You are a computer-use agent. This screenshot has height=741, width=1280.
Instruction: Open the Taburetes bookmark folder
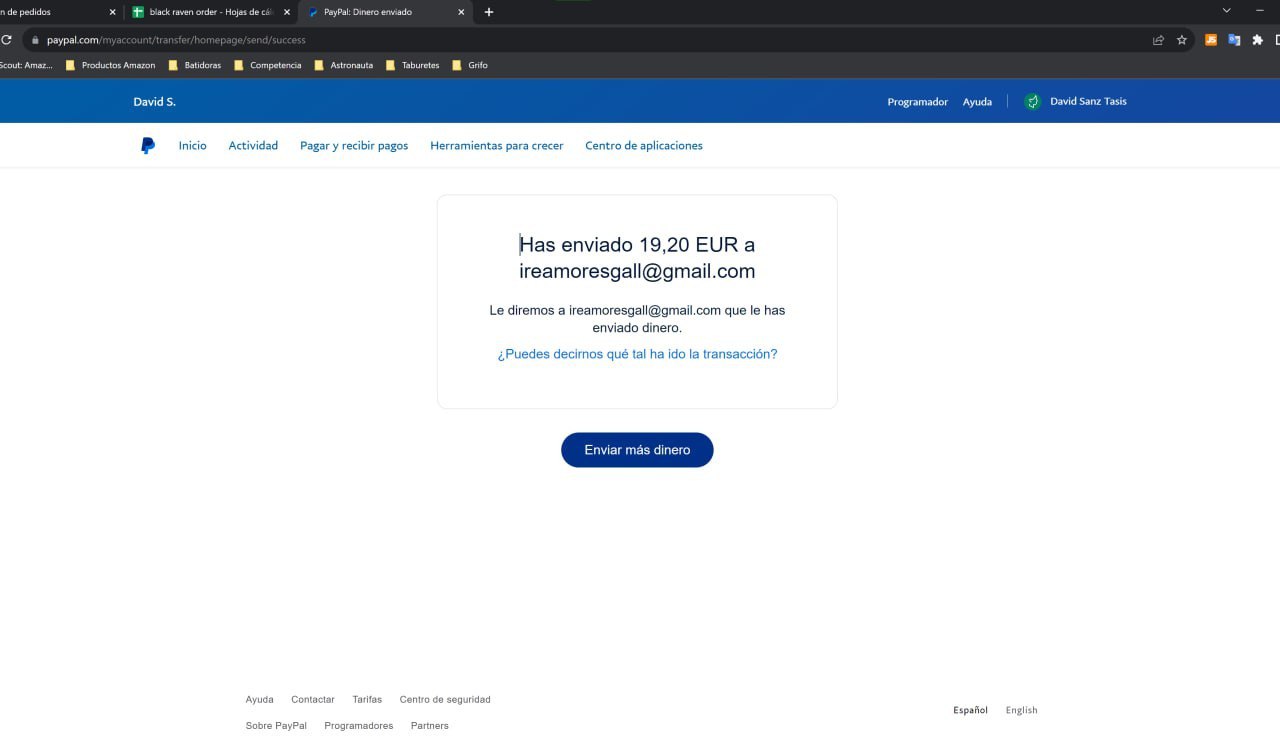(412, 65)
